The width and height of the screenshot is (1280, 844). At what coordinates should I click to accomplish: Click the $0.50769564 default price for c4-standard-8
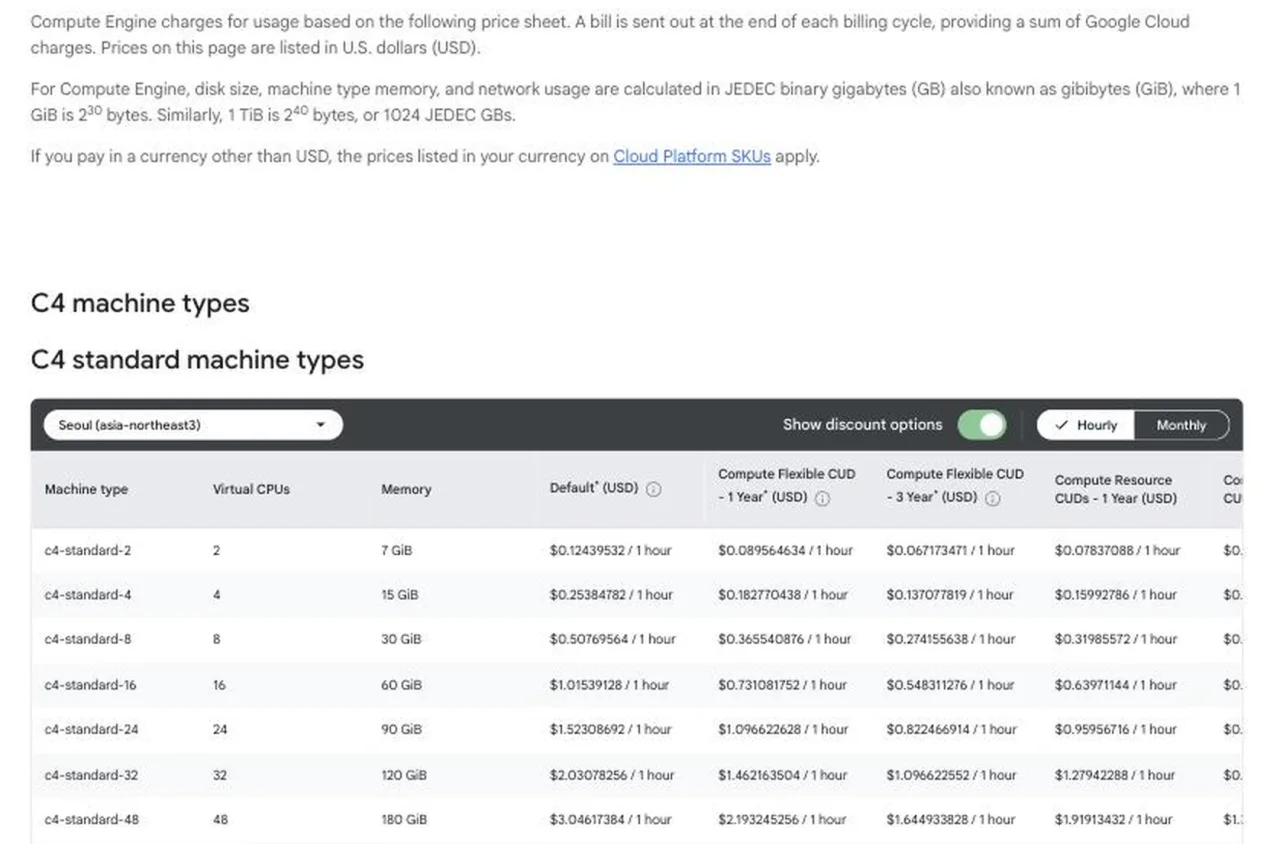pyautogui.click(x=612, y=639)
